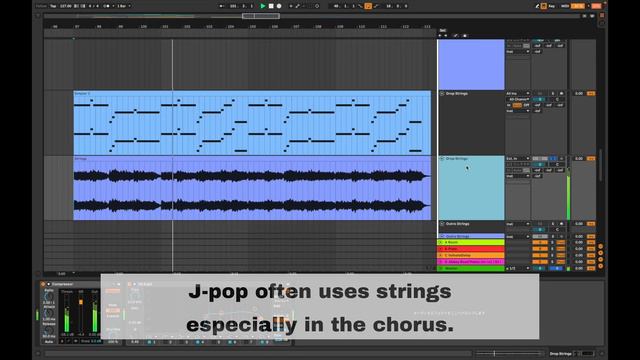Select the MIDI clip with note bars
Viewport: 640px width, 360px height.
point(252,123)
